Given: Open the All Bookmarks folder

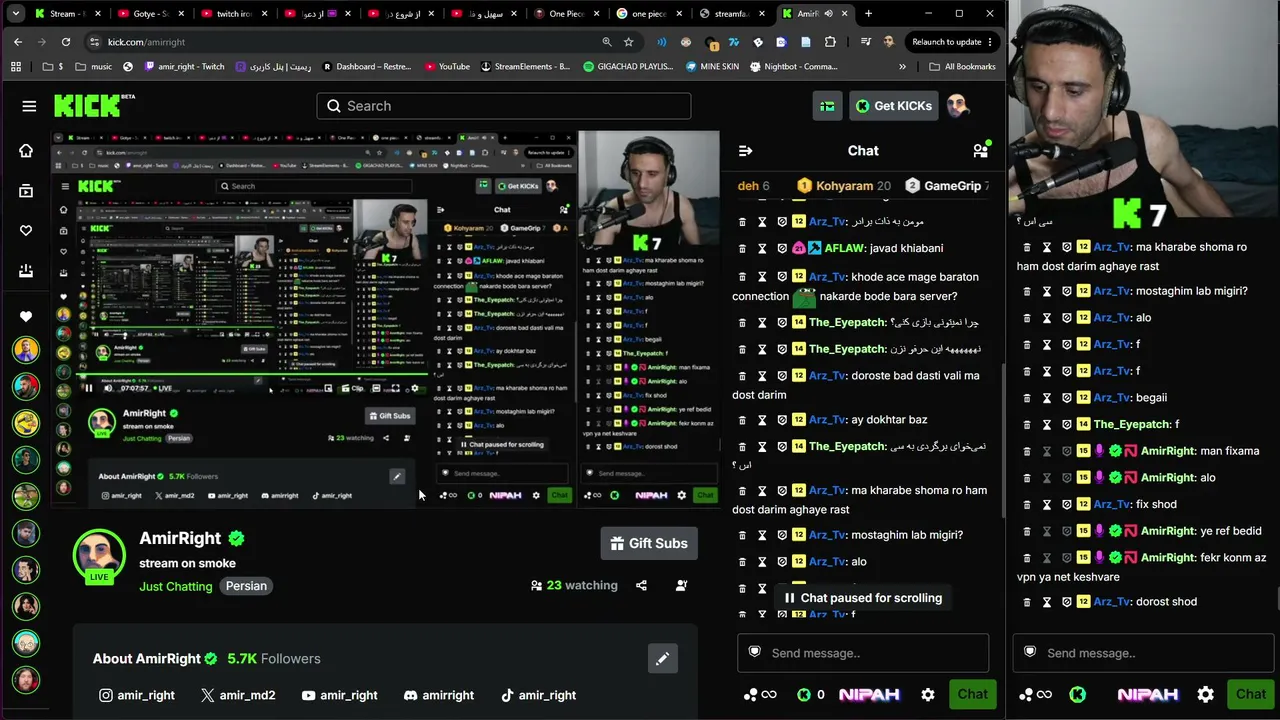Looking at the screenshot, I should coord(961,67).
